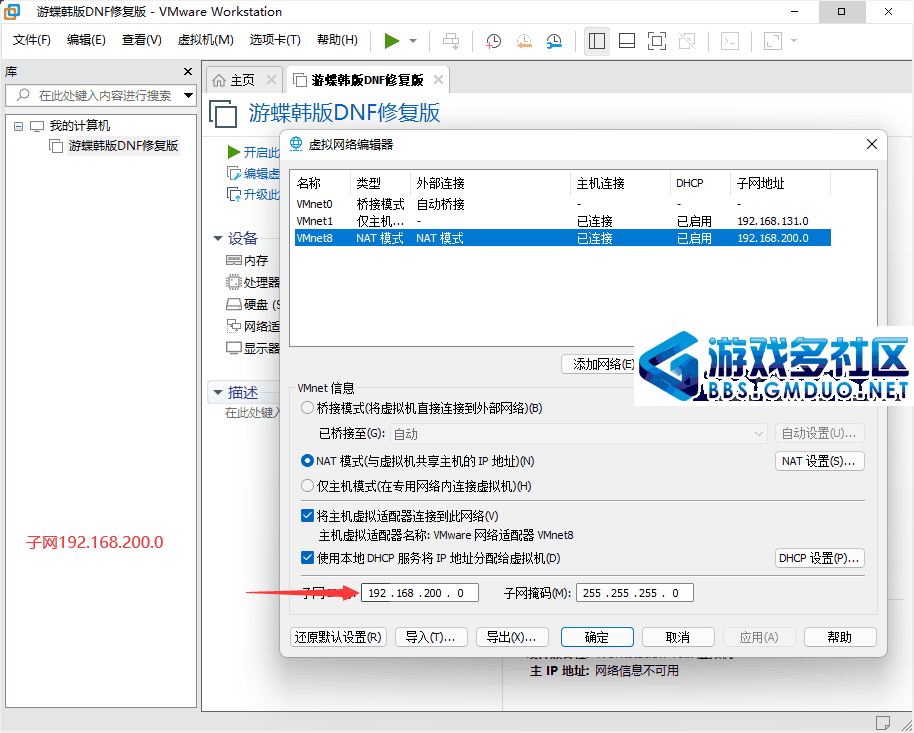
Task: Click the 硬盘 device icon
Action: (x=233, y=304)
